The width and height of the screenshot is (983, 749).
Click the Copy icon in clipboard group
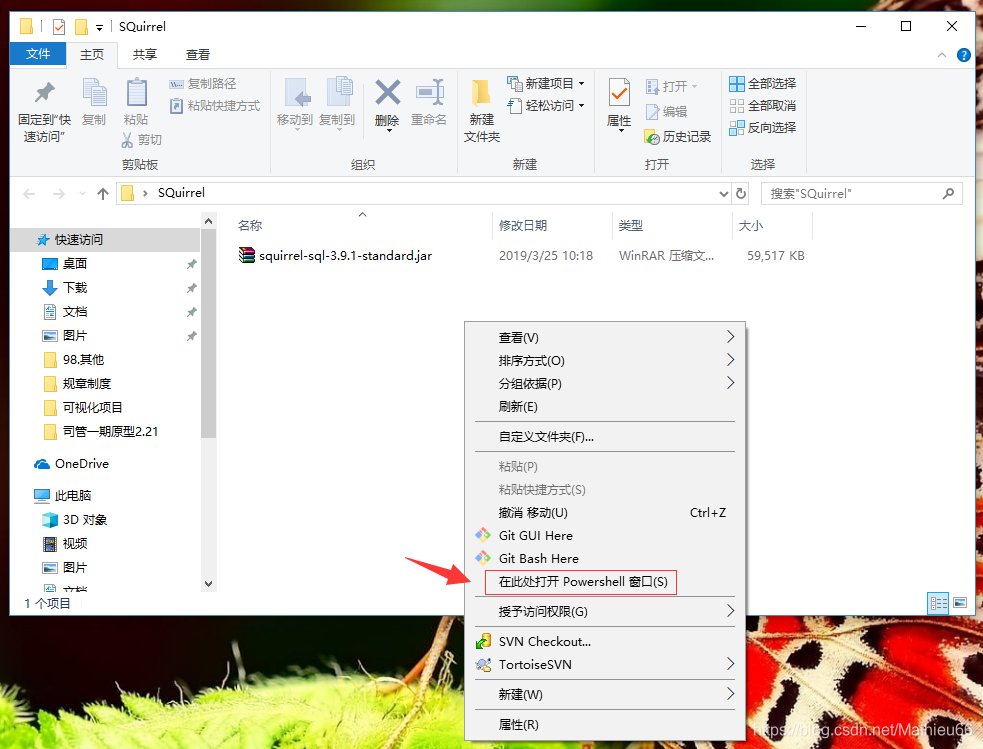(95, 93)
